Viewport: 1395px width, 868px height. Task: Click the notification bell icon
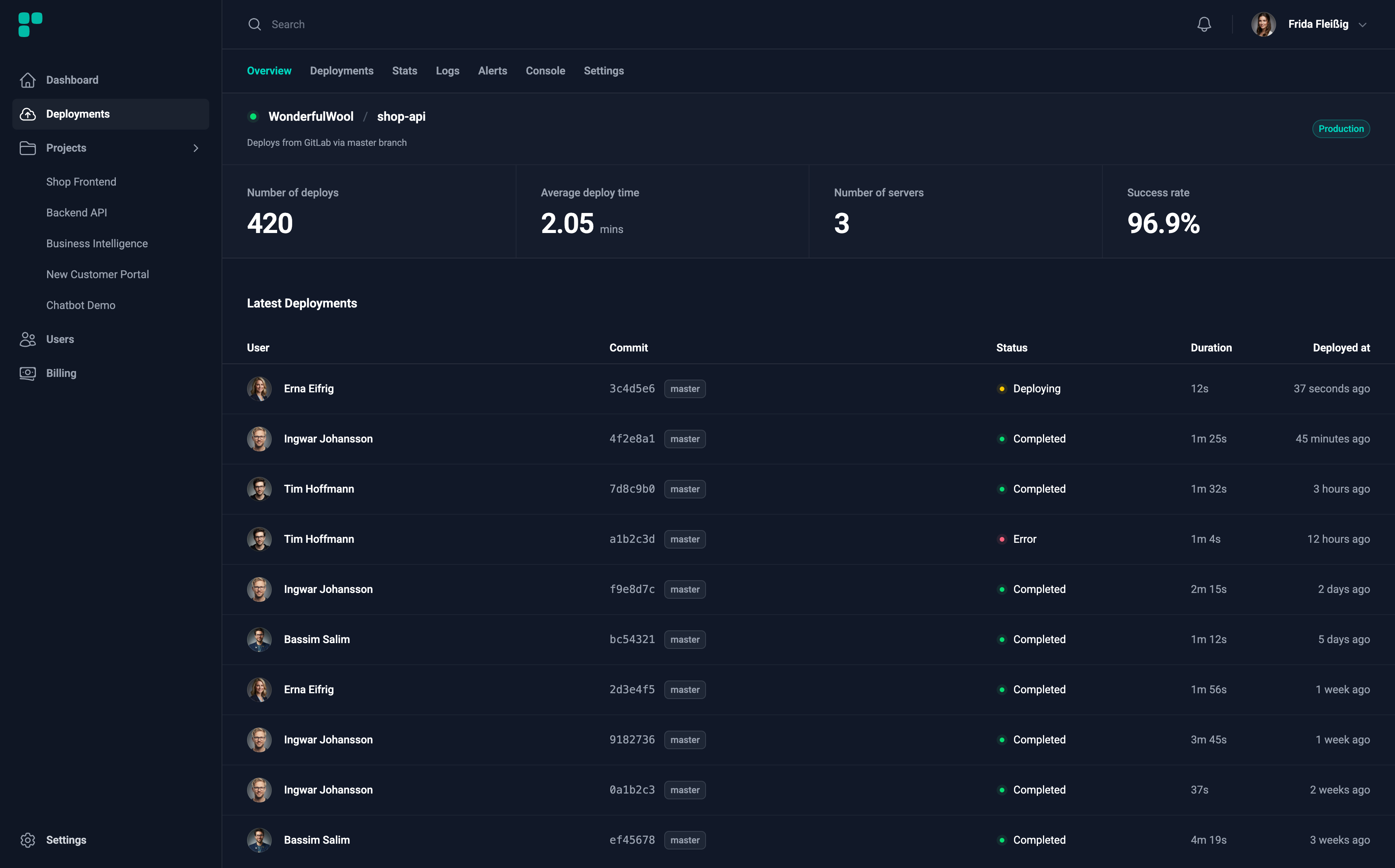tap(1204, 24)
